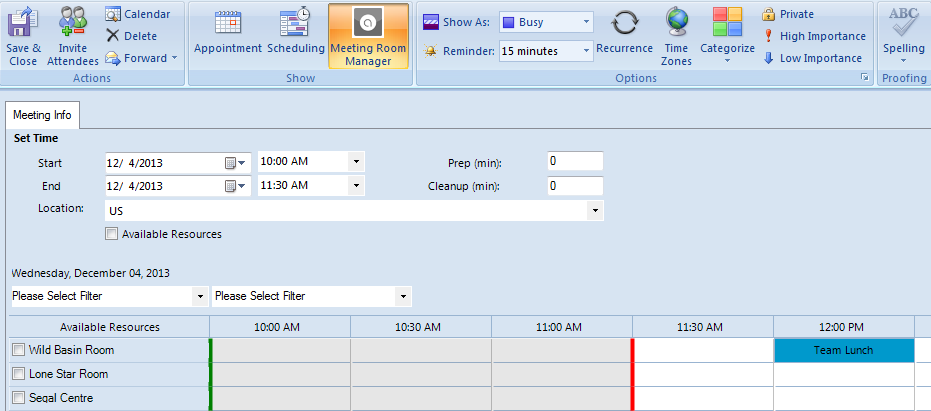Check the Wild Basin Room checkbox
931x411 pixels.
point(18,350)
